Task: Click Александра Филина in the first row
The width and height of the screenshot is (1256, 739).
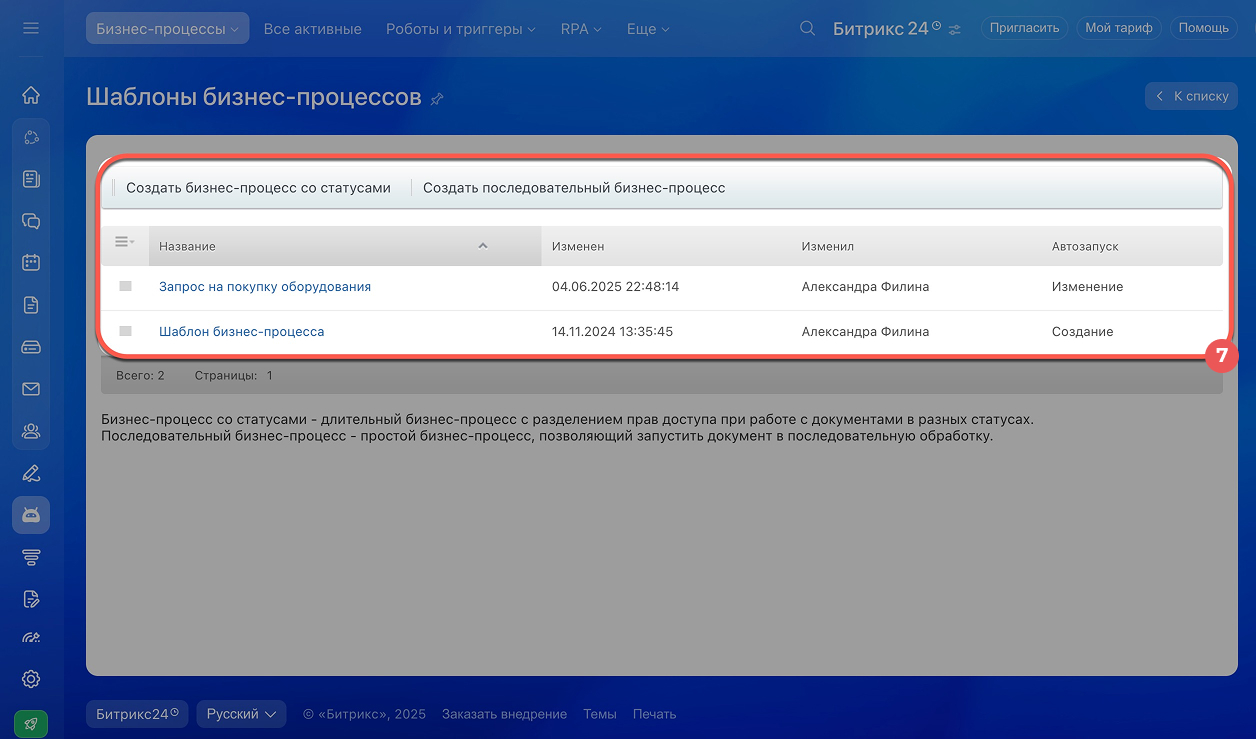Action: [x=865, y=286]
